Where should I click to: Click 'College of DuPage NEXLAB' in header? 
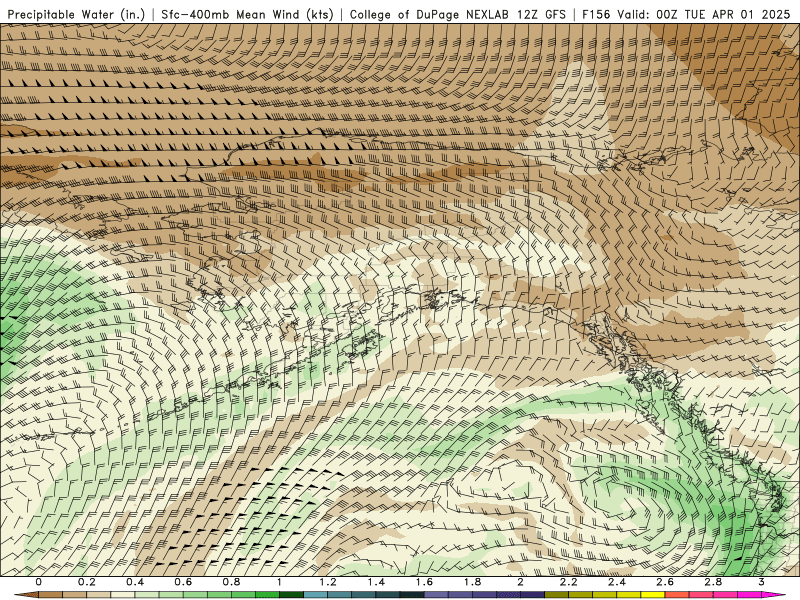(429, 15)
